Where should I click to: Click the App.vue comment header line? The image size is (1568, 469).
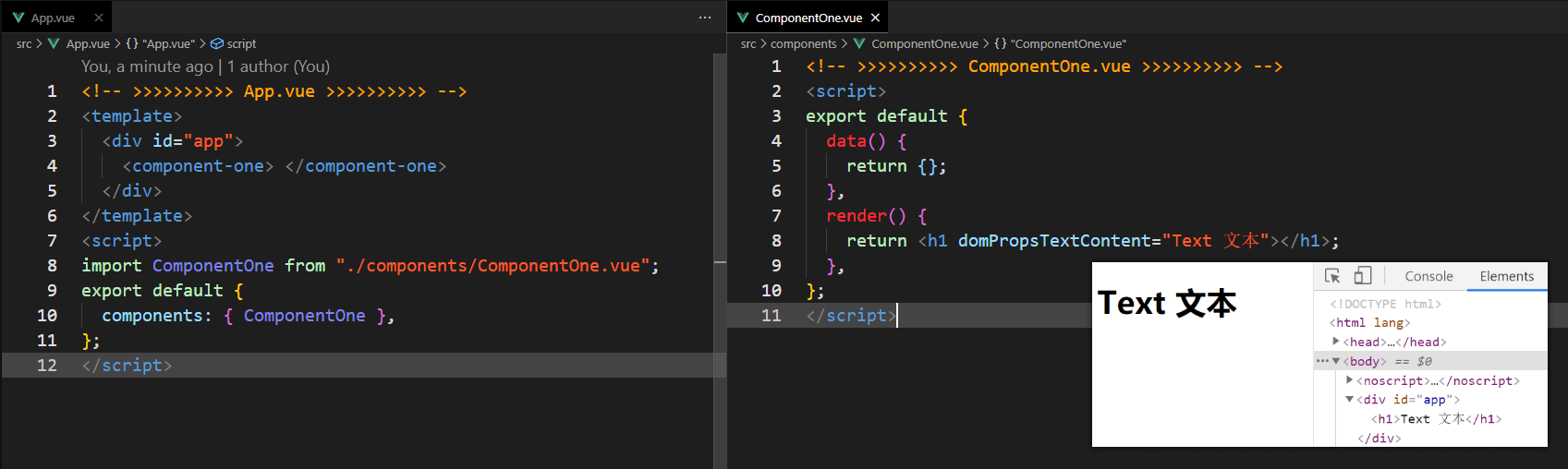[x=274, y=91]
